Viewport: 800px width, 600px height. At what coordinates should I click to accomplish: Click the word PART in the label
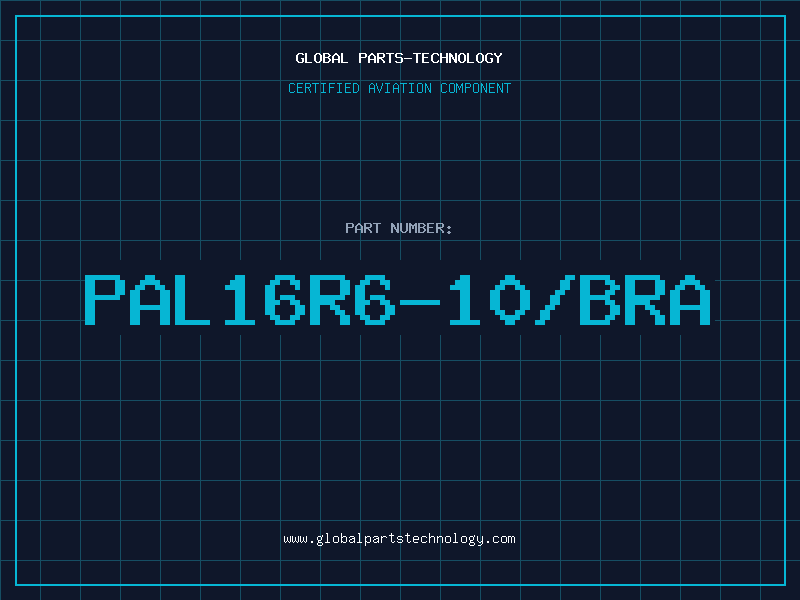(363, 228)
